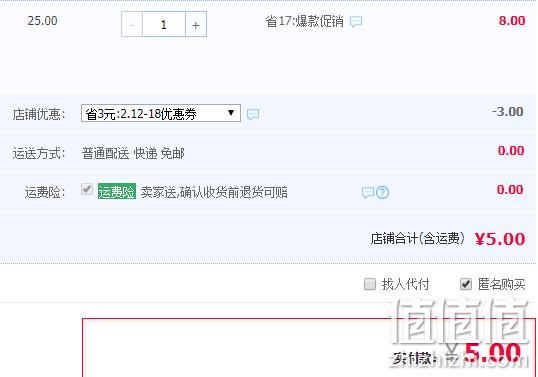Click the green 运费险 badge
The height and width of the screenshot is (377, 538).
point(117,191)
